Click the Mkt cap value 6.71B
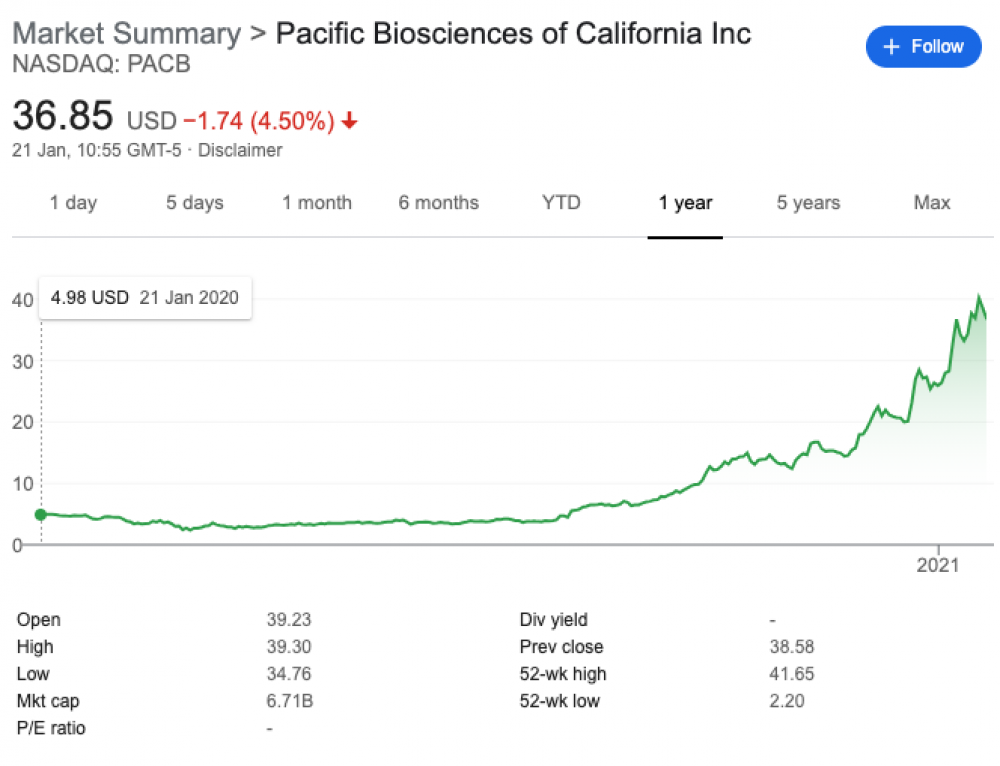This screenshot has width=1000, height=766. click(x=290, y=701)
